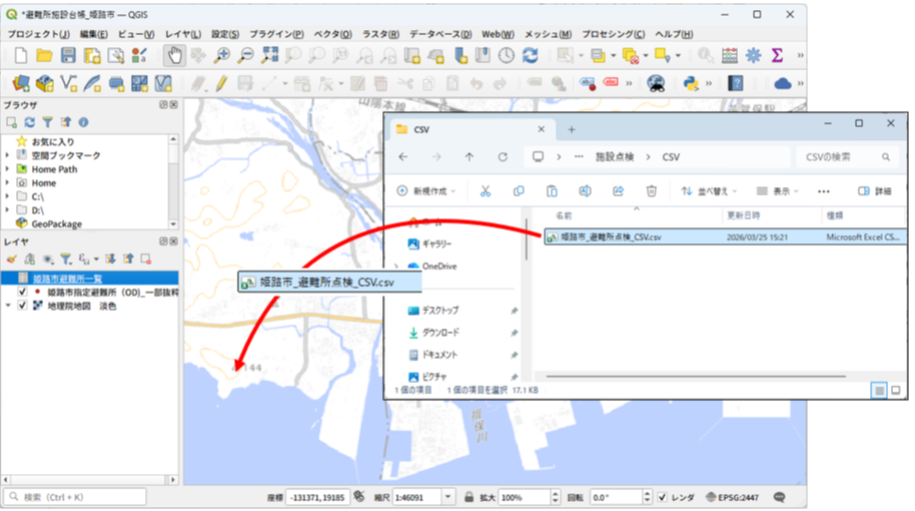This screenshot has width=915, height=511.
Task: Click Refresh icon in Browser panel
Action: (x=30, y=122)
